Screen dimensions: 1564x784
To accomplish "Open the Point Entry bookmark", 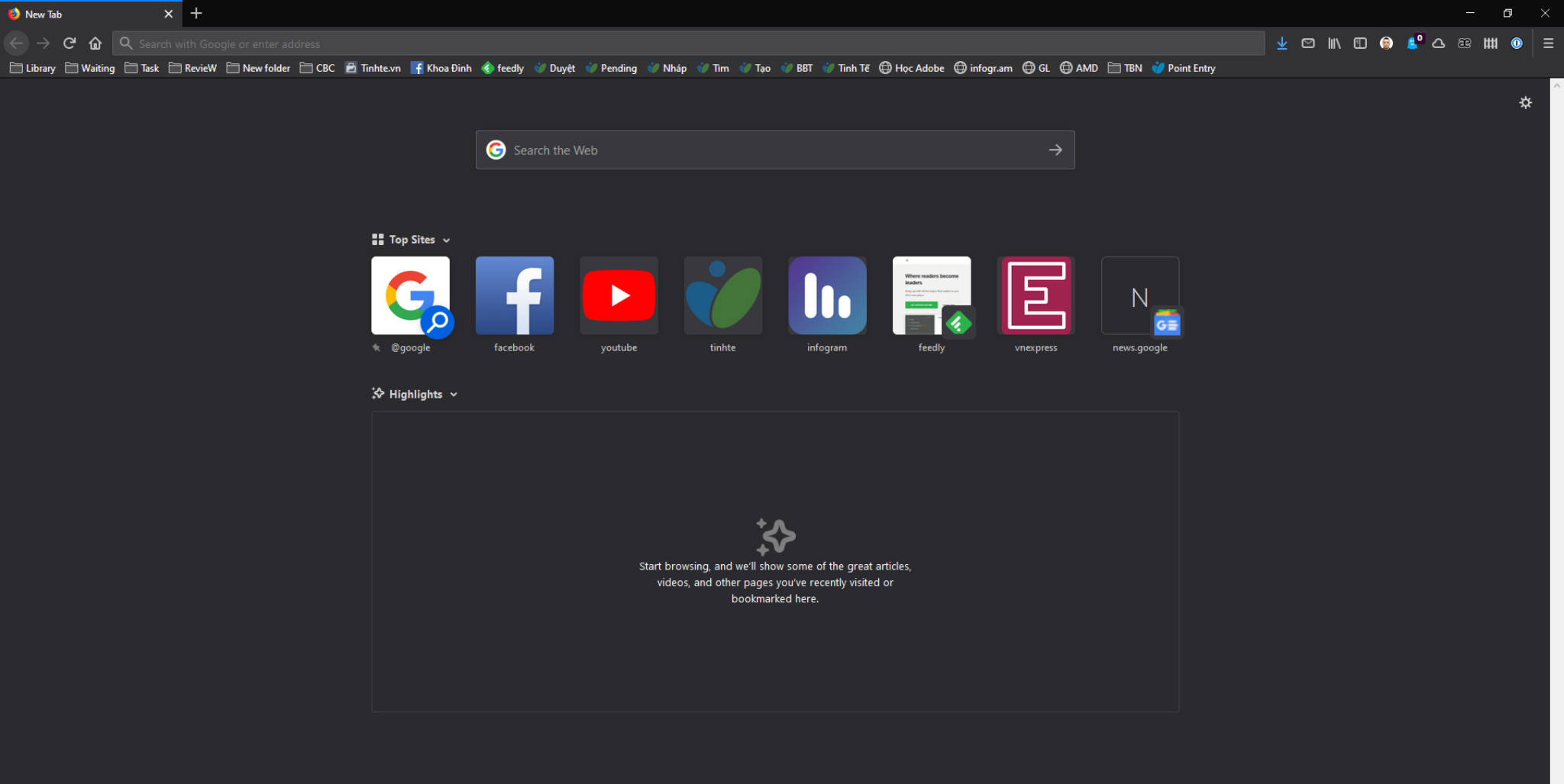I will coord(1184,68).
